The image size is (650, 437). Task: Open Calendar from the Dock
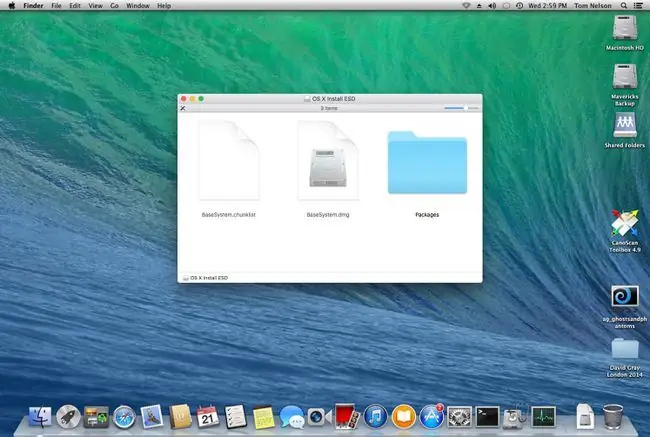208,416
